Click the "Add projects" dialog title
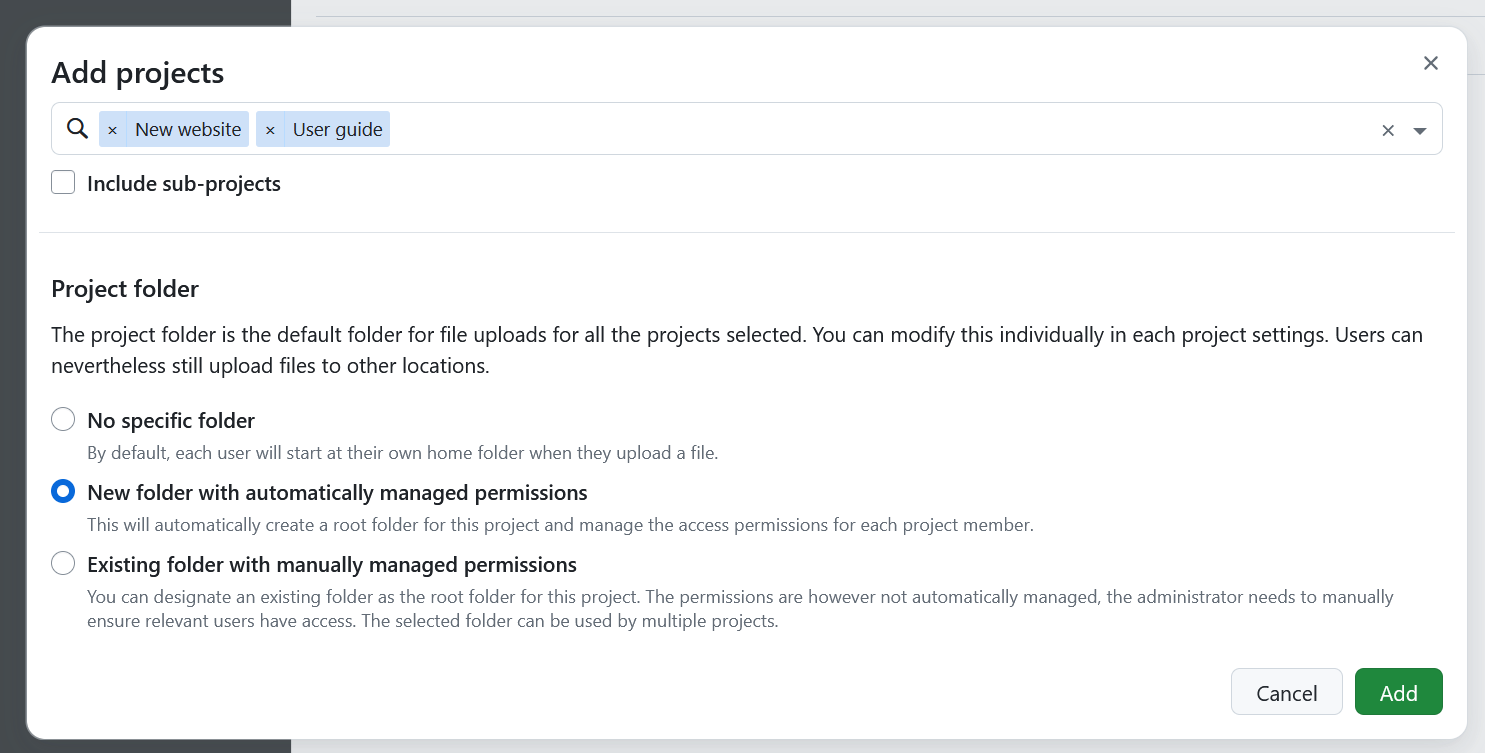Image resolution: width=1485 pixels, height=753 pixels. 137,72
